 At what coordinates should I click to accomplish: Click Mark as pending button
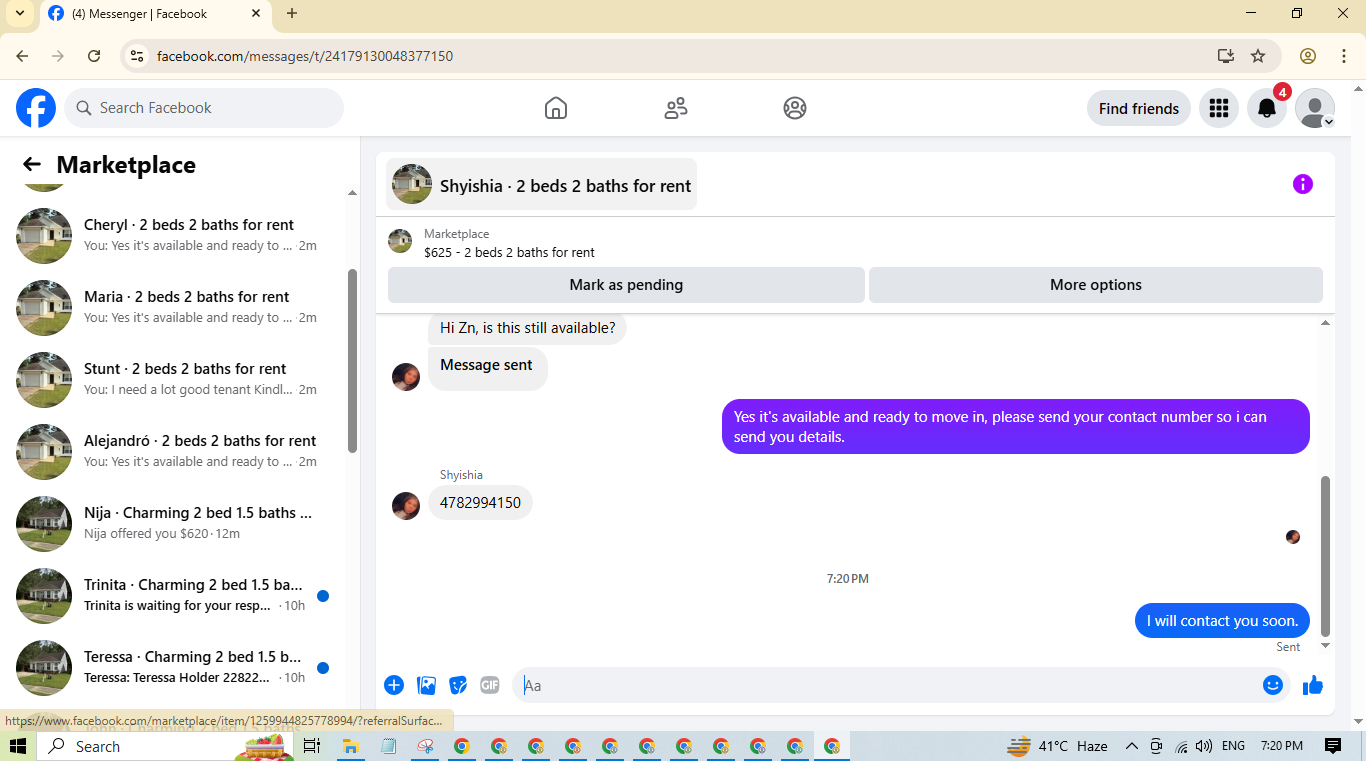pyautogui.click(x=626, y=285)
